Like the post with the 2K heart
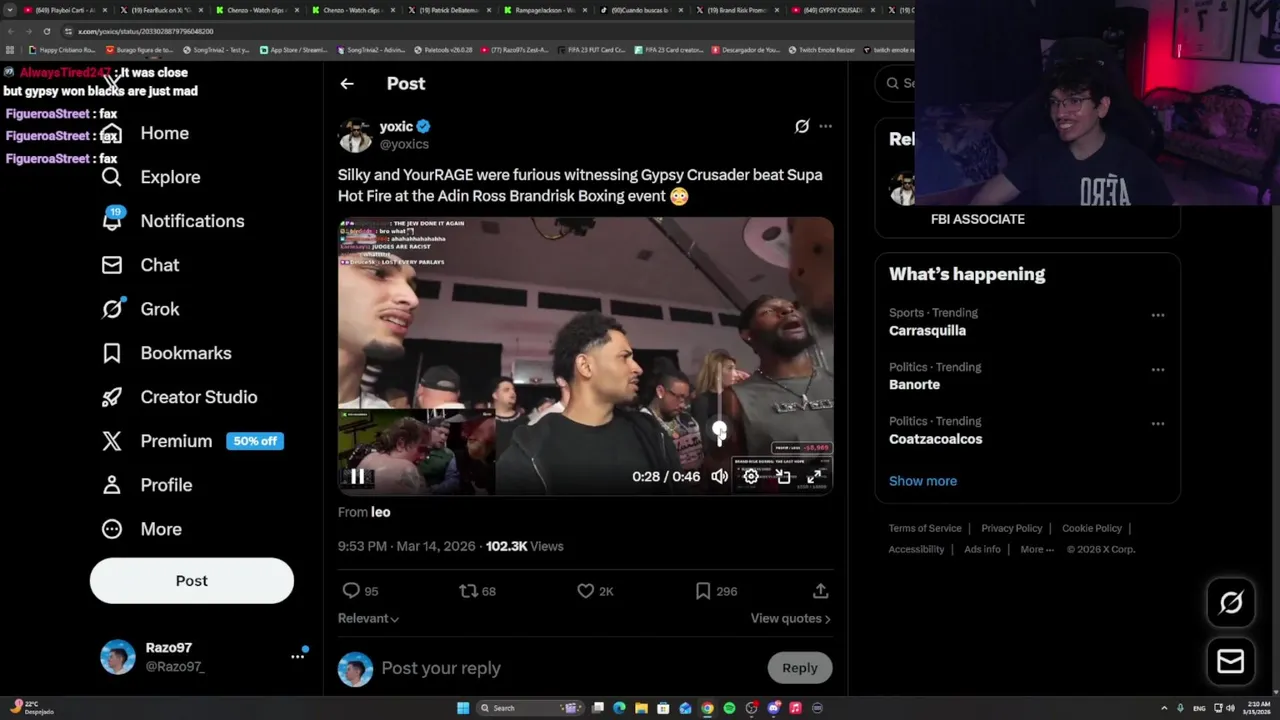Screen dimensions: 1280x720 pyautogui.click(x=586, y=591)
